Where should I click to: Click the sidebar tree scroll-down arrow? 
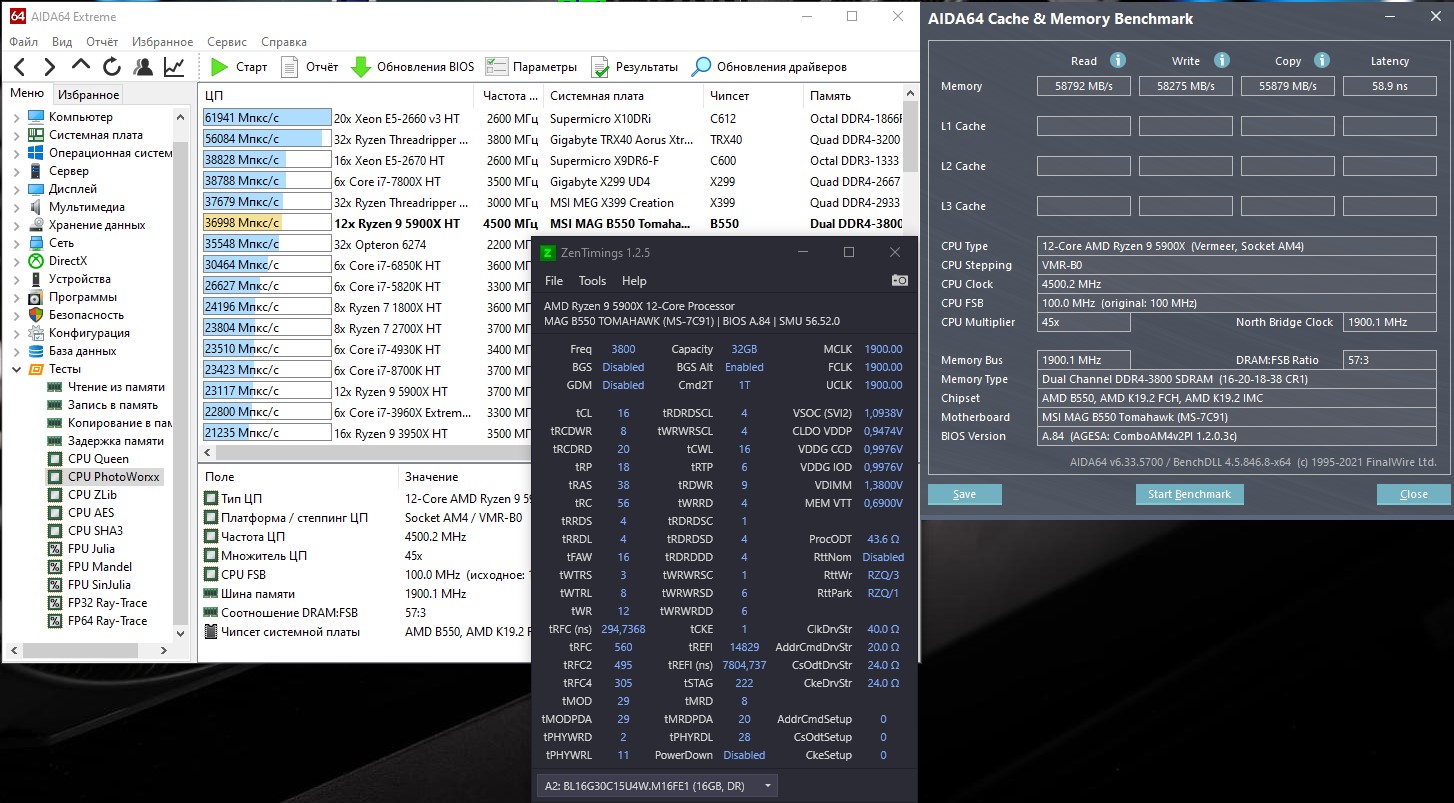pos(181,633)
